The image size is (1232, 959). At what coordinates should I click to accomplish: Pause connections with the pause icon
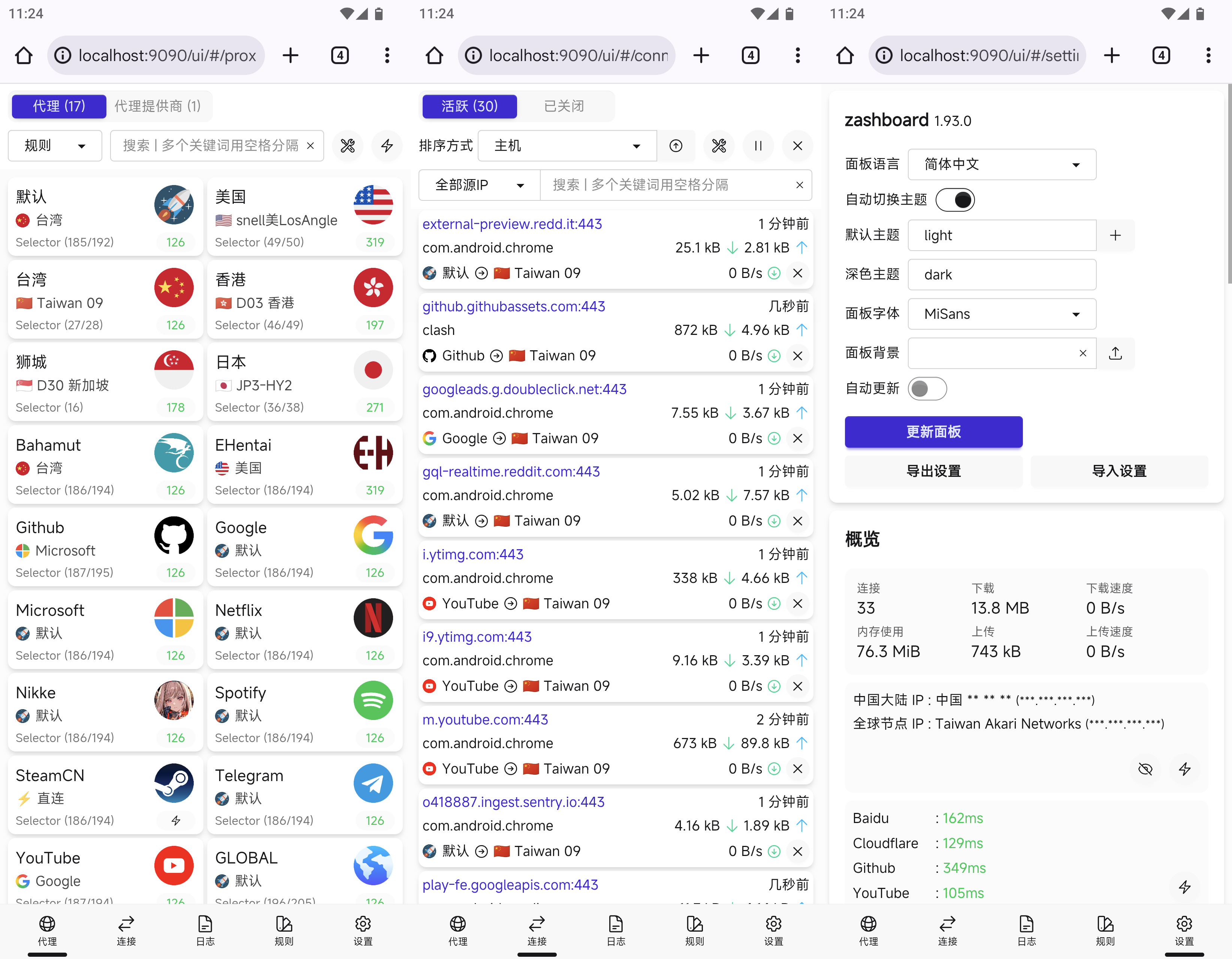coord(758,146)
